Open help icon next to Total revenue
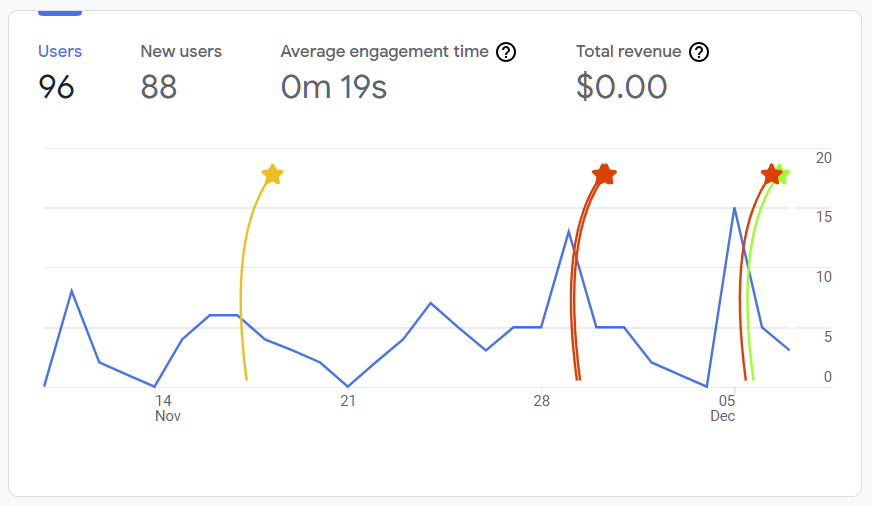The width and height of the screenshot is (872, 506). pos(698,52)
